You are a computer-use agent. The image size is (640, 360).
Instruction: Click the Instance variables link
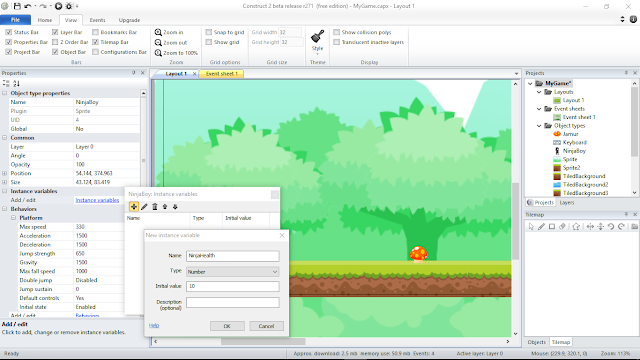click(97, 200)
